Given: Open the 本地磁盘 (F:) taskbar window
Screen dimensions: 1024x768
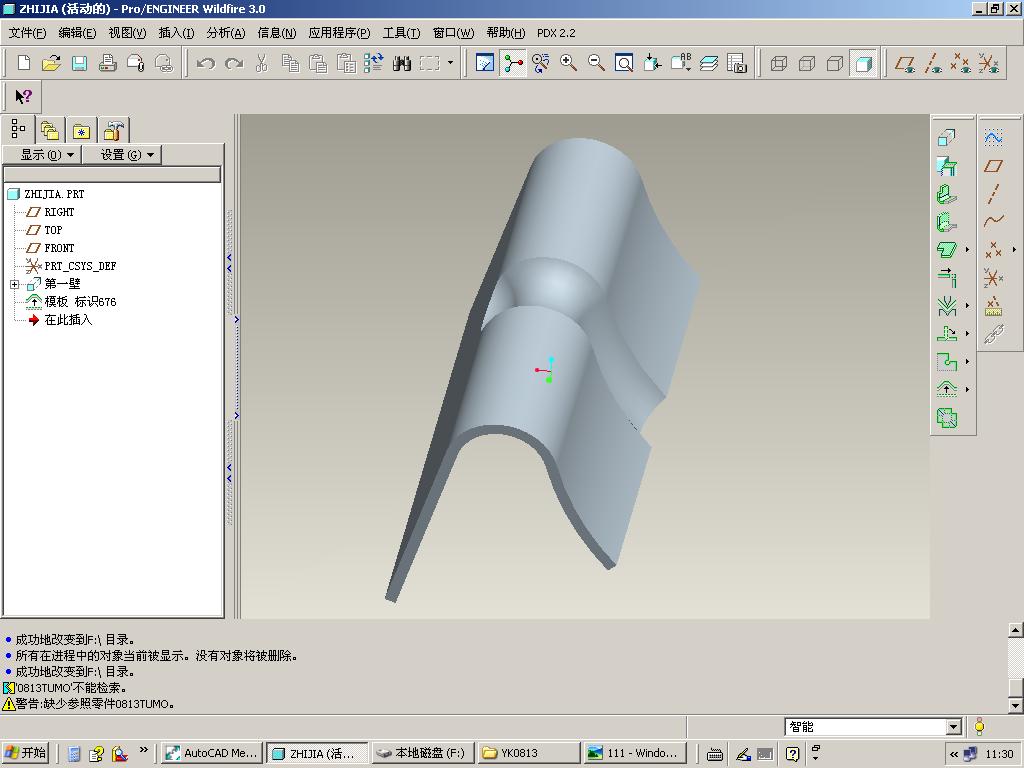Looking at the screenshot, I should point(423,753).
